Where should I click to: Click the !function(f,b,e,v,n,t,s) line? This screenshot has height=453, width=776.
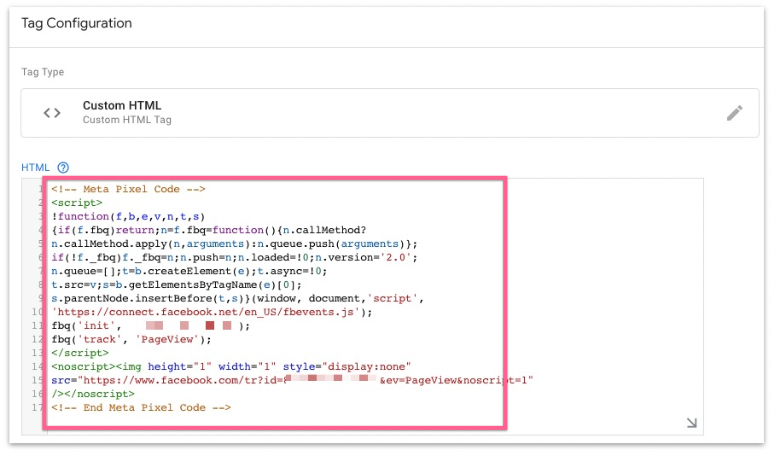click(x=127, y=216)
